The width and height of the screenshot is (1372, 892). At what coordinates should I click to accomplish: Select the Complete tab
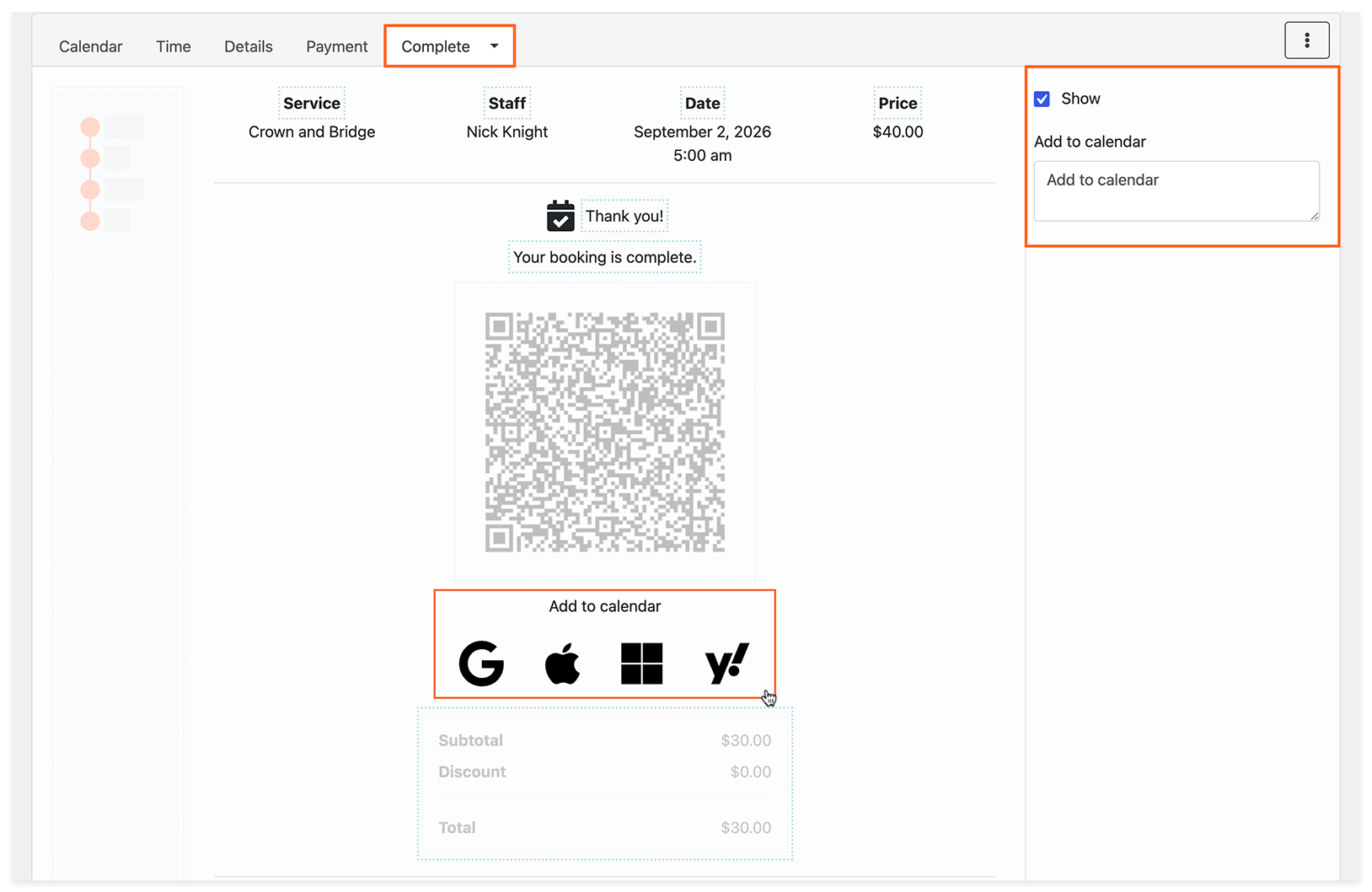click(436, 46)
